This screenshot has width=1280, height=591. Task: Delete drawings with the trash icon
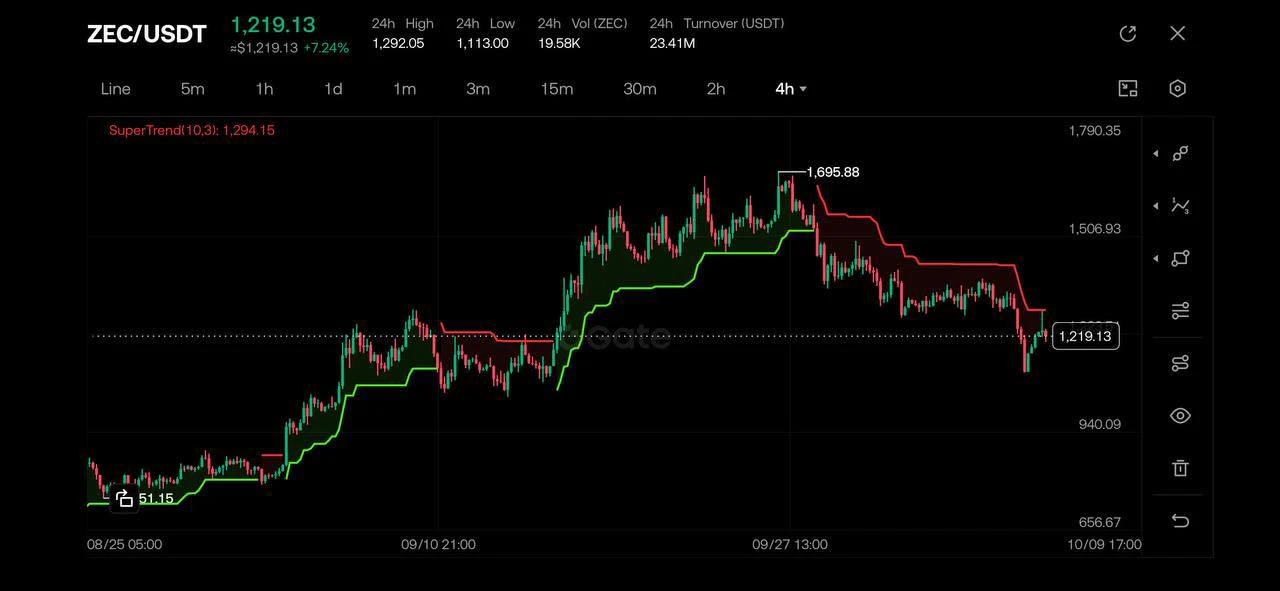point(1180,468)
